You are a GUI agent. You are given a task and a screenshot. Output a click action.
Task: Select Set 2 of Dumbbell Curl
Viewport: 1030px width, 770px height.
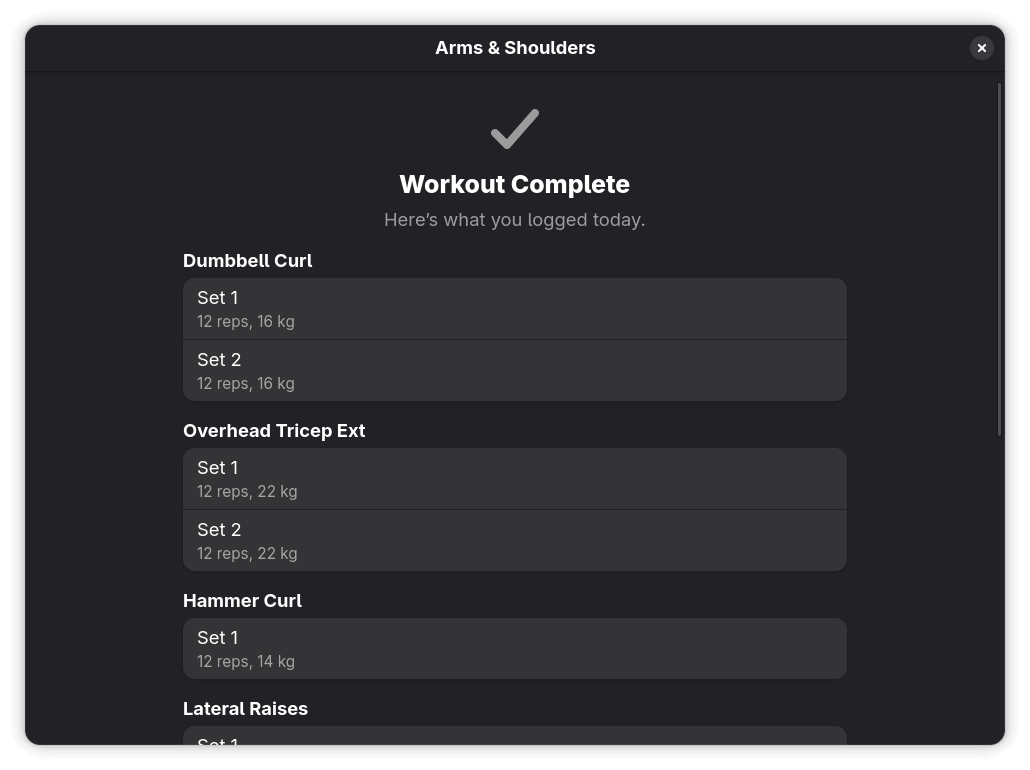coord(514,370)
